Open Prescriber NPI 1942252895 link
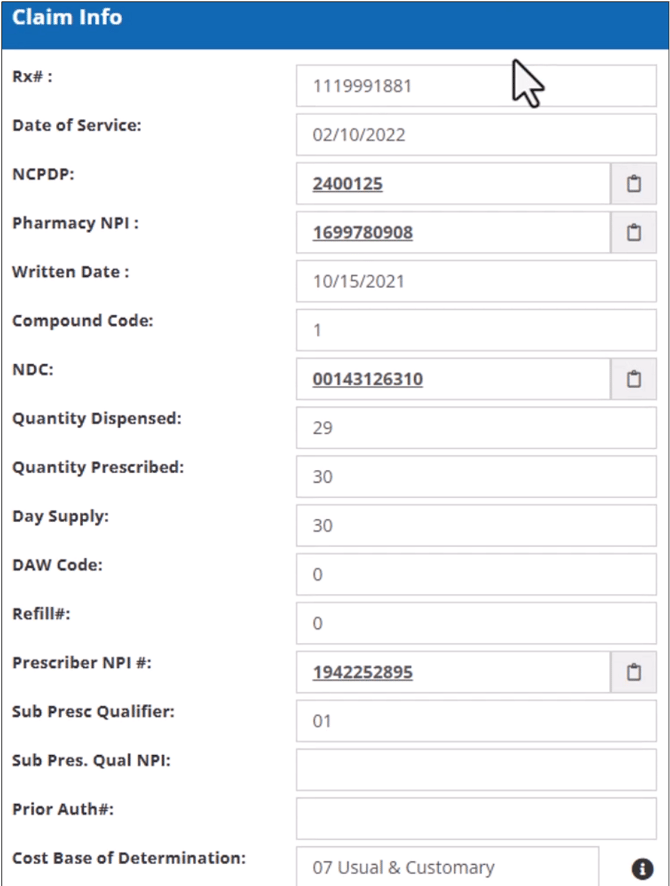 [362, 672]
